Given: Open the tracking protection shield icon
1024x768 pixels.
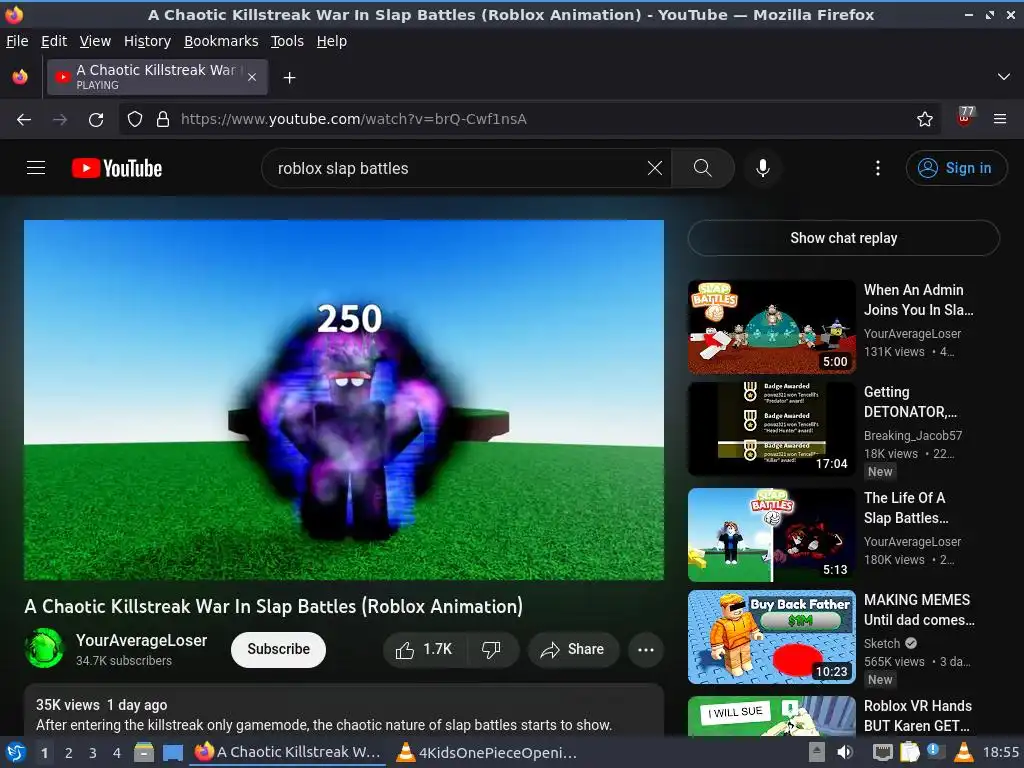Looking at the screenshot, I should [135, 120].
